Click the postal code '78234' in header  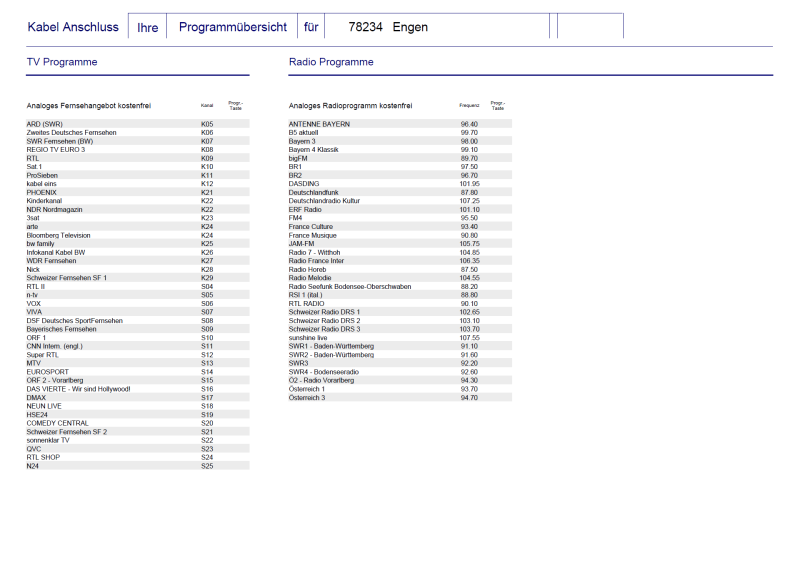tap(365, 27)
